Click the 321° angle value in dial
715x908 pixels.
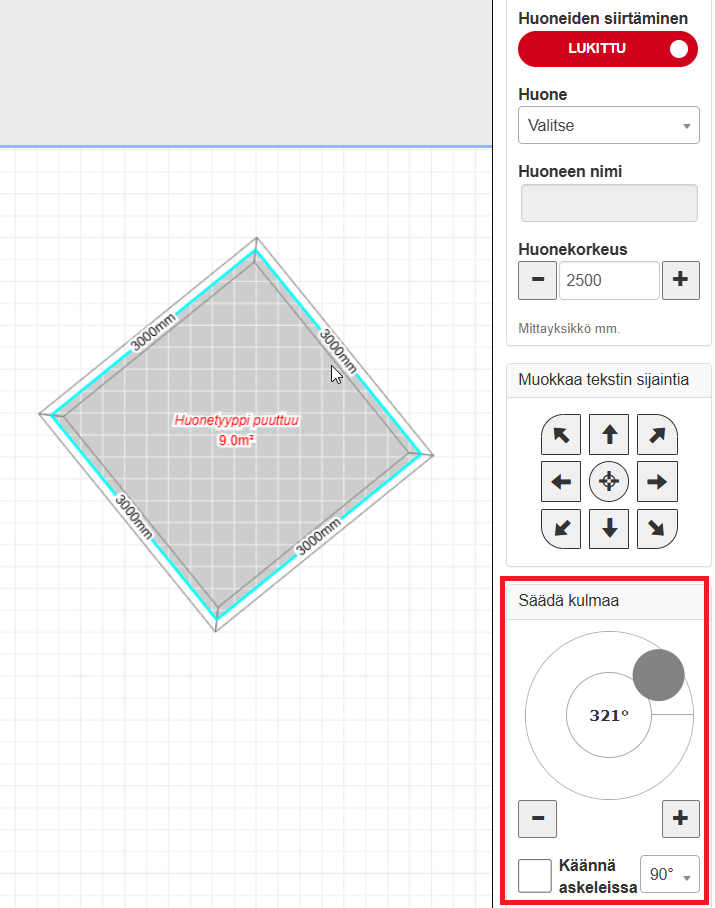tap(608, 716)
